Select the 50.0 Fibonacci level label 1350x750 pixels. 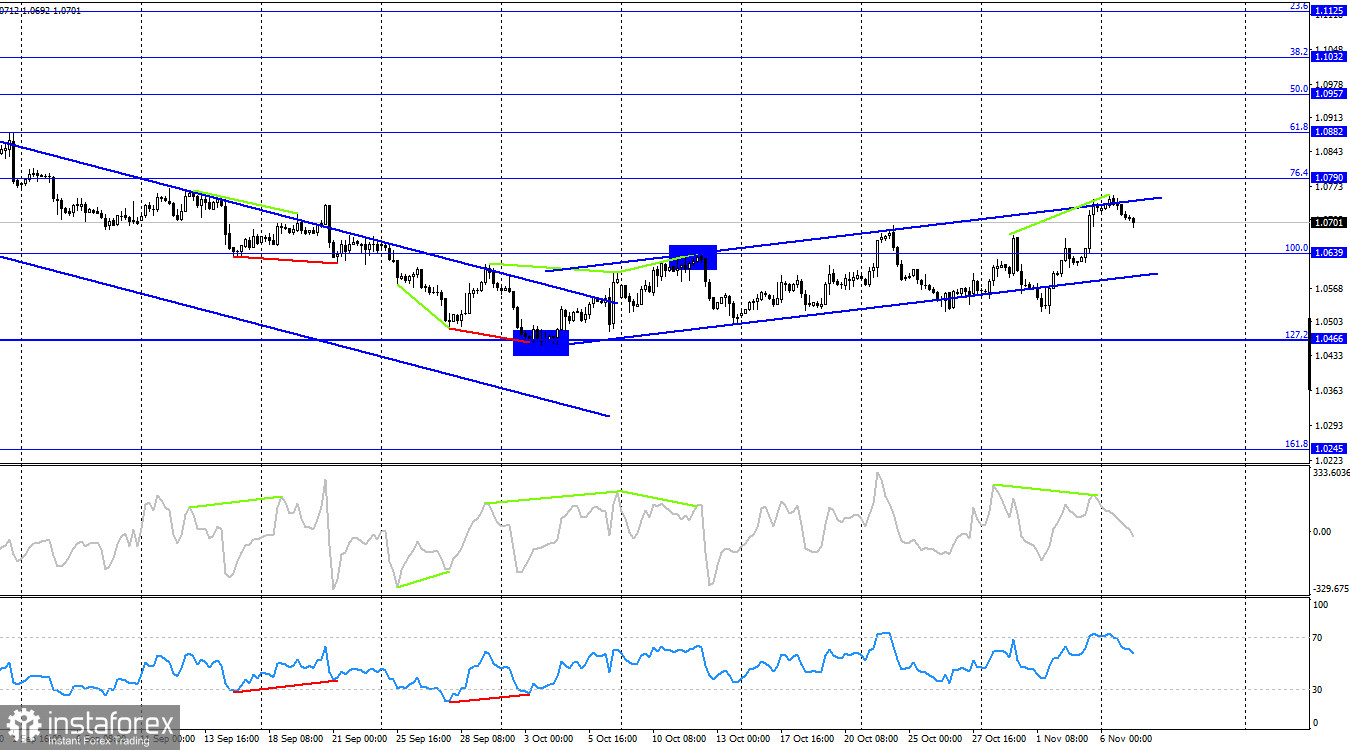point(1298,88)
